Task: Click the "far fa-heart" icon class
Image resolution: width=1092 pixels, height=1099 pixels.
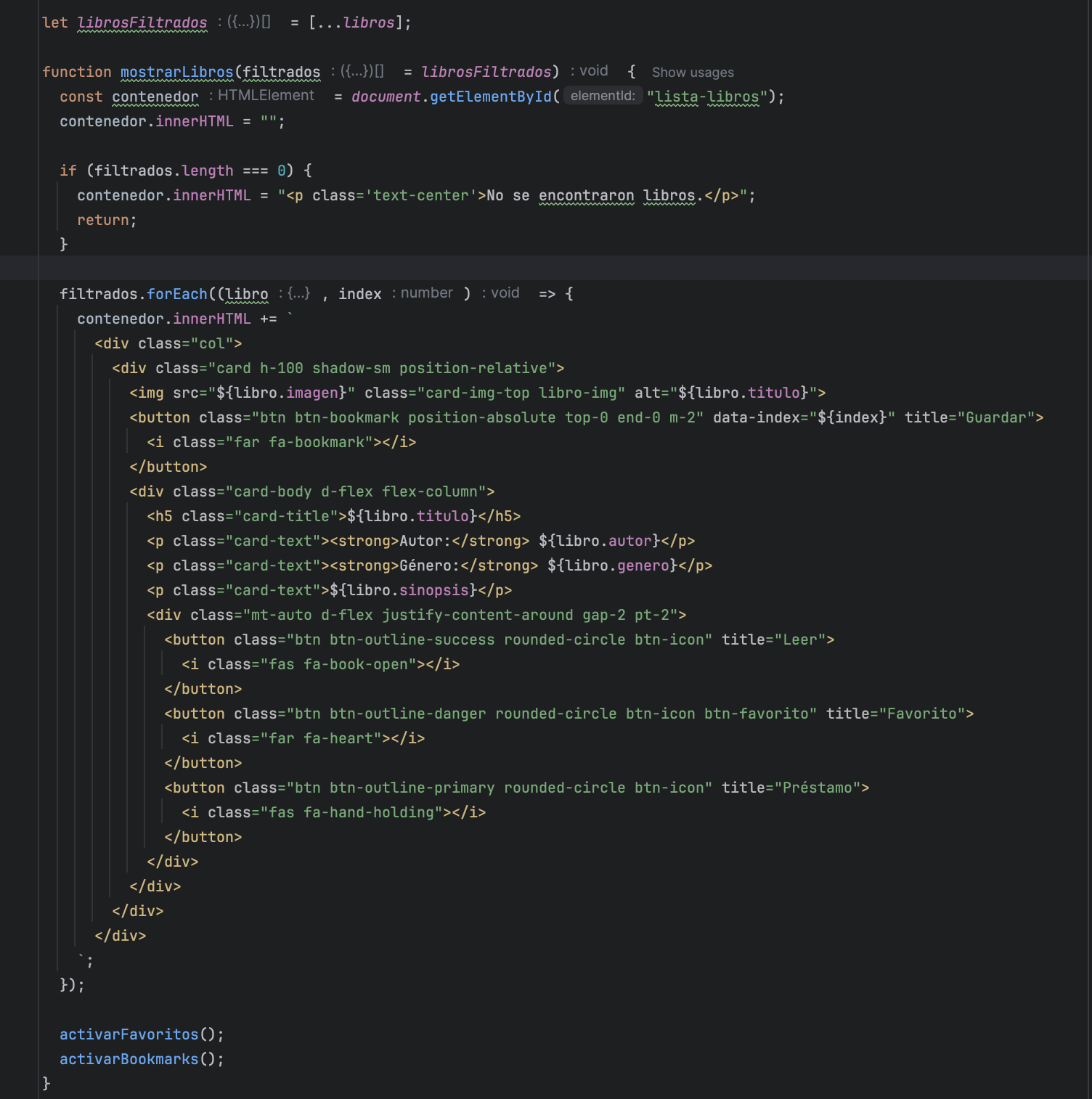Action: tap(321, 738)
